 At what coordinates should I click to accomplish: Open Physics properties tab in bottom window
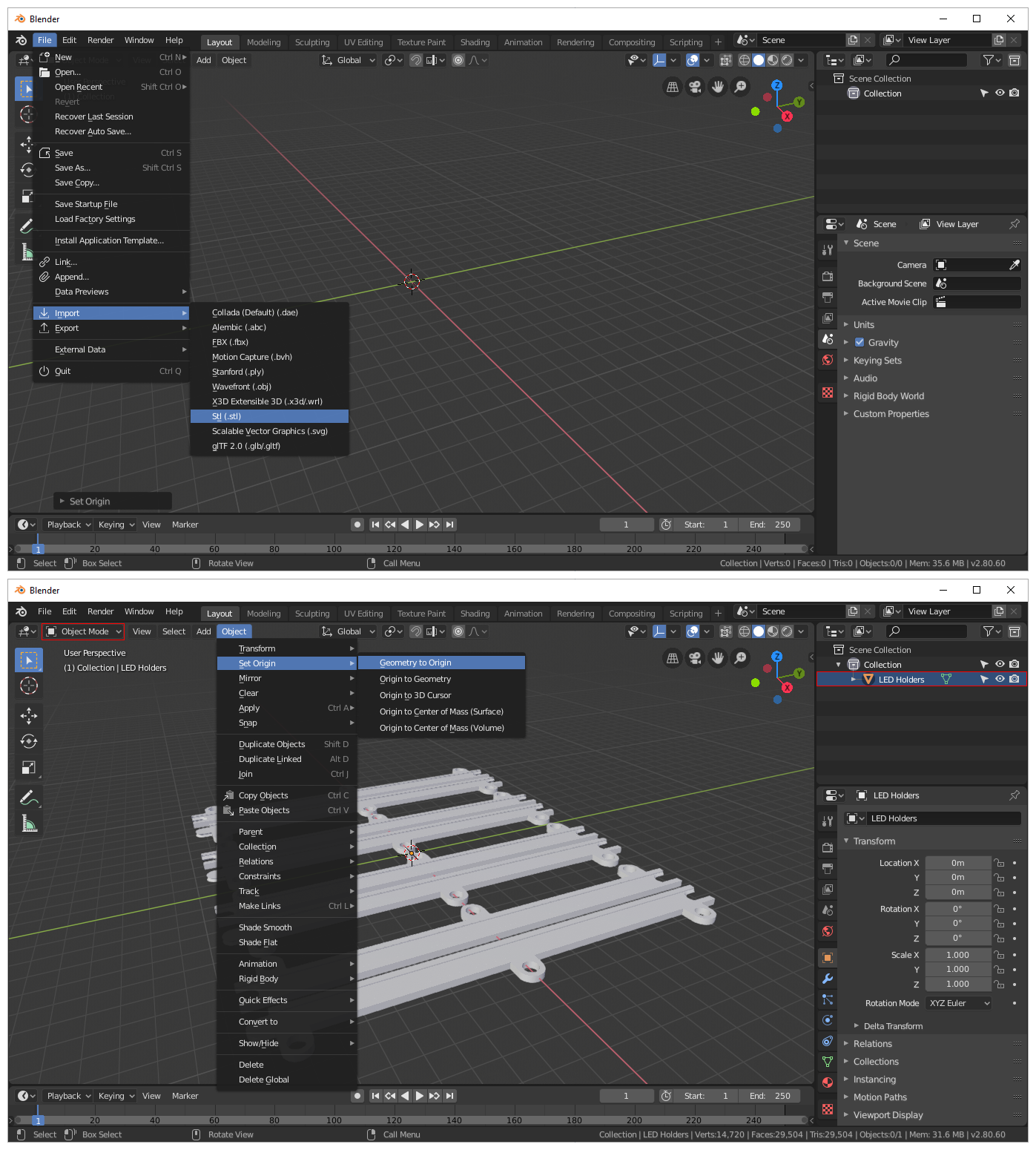828,1020
